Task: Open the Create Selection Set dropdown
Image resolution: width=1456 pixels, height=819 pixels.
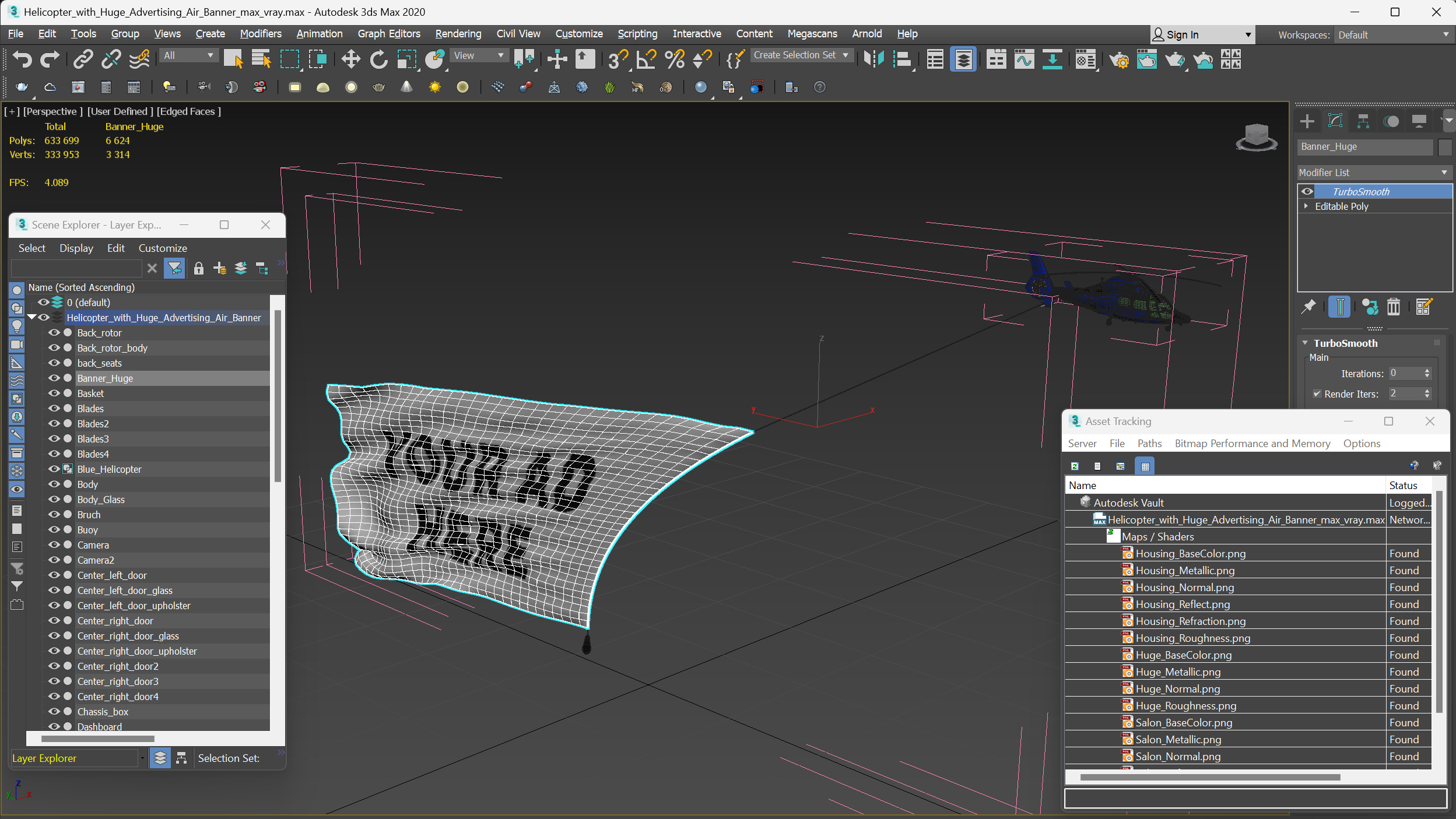Action: 802,55
